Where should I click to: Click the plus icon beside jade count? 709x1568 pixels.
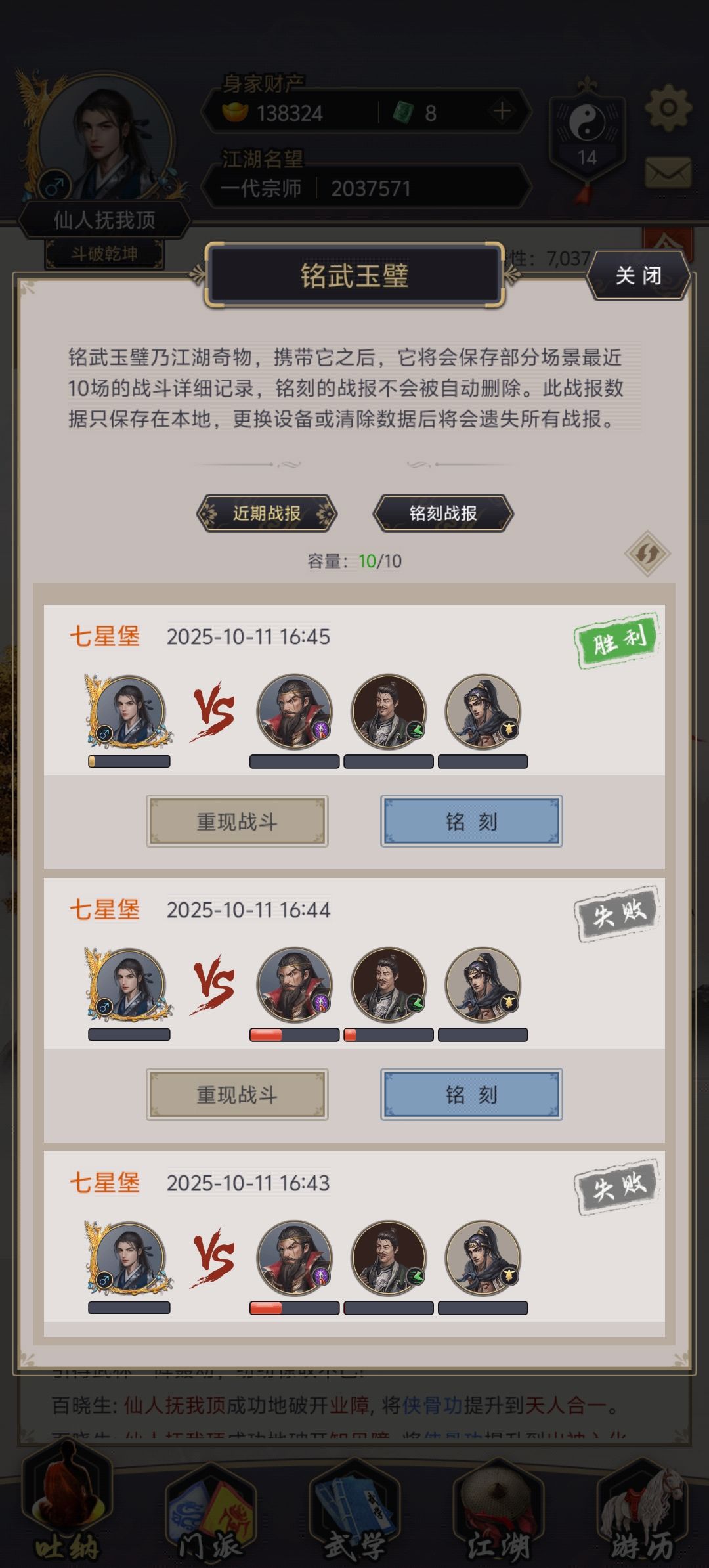pos(502,112)
